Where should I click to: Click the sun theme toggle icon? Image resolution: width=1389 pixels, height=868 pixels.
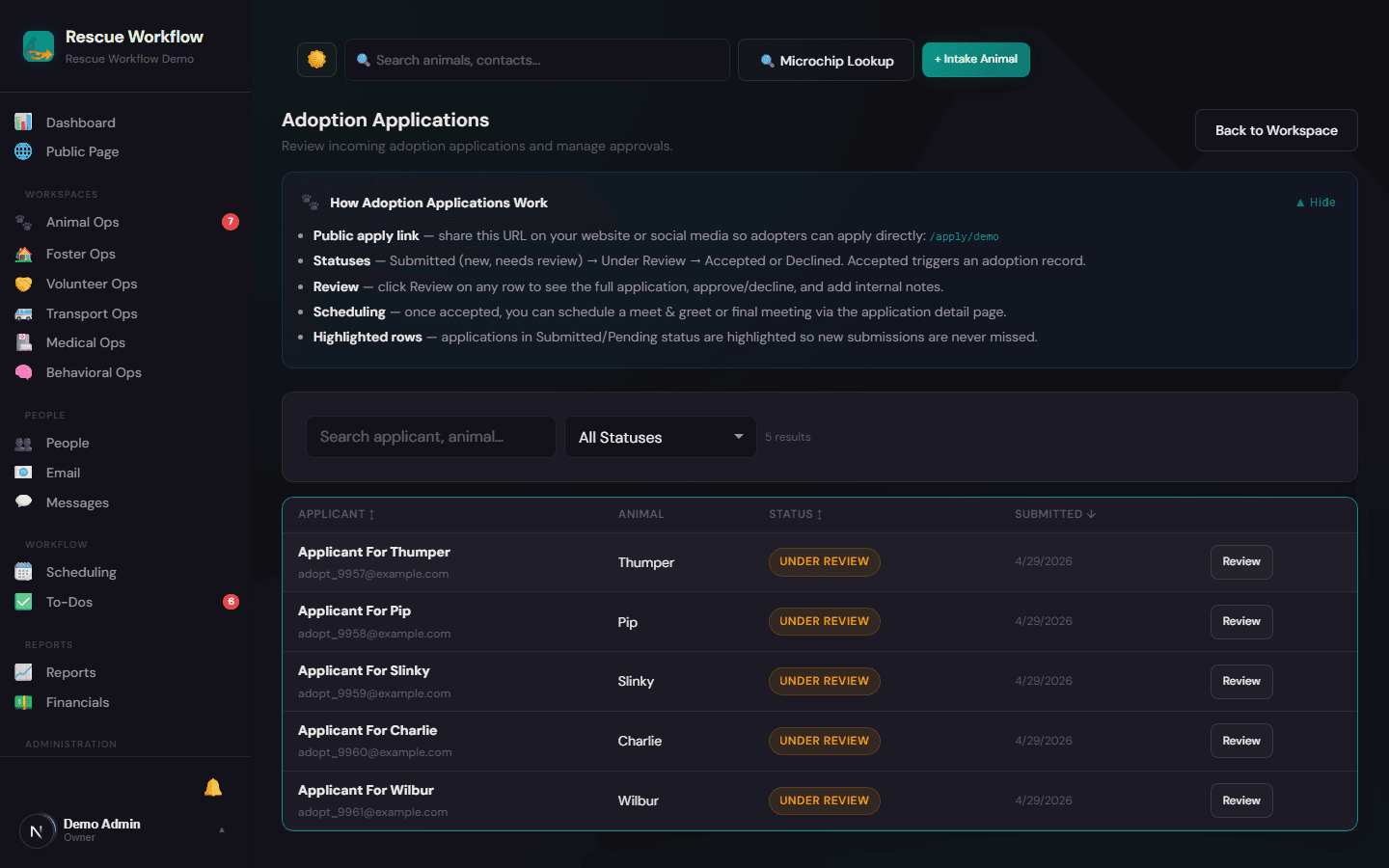316,60
